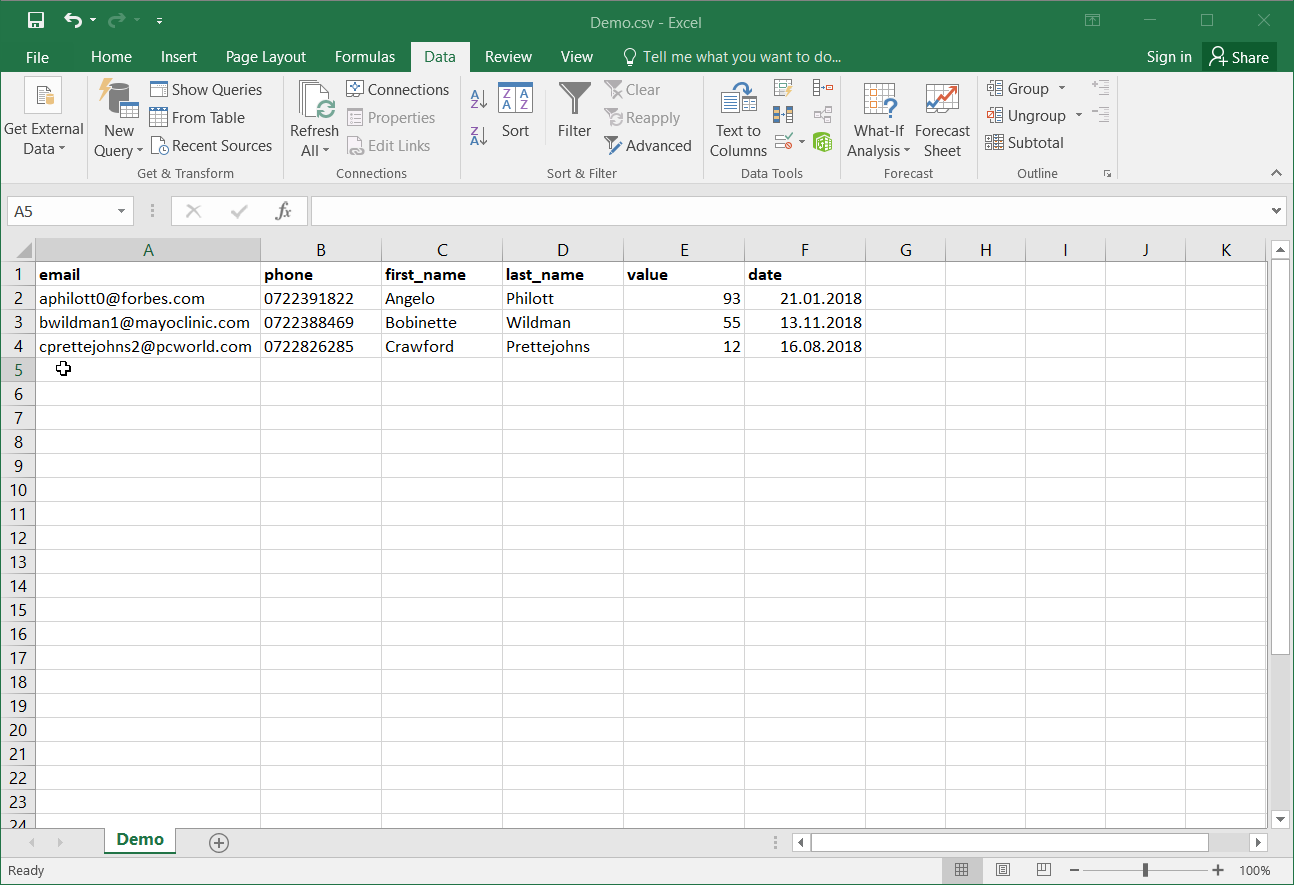The image size is (1294, 885).
Task: Click the Advanced filter button
Action: coord(648,146)
